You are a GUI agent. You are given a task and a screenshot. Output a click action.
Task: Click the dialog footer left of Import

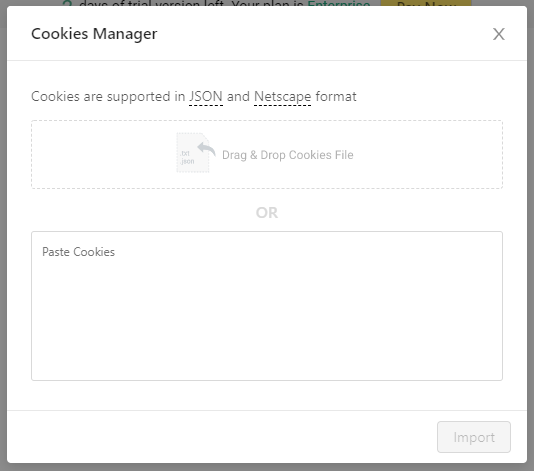(x=221, y=437)
